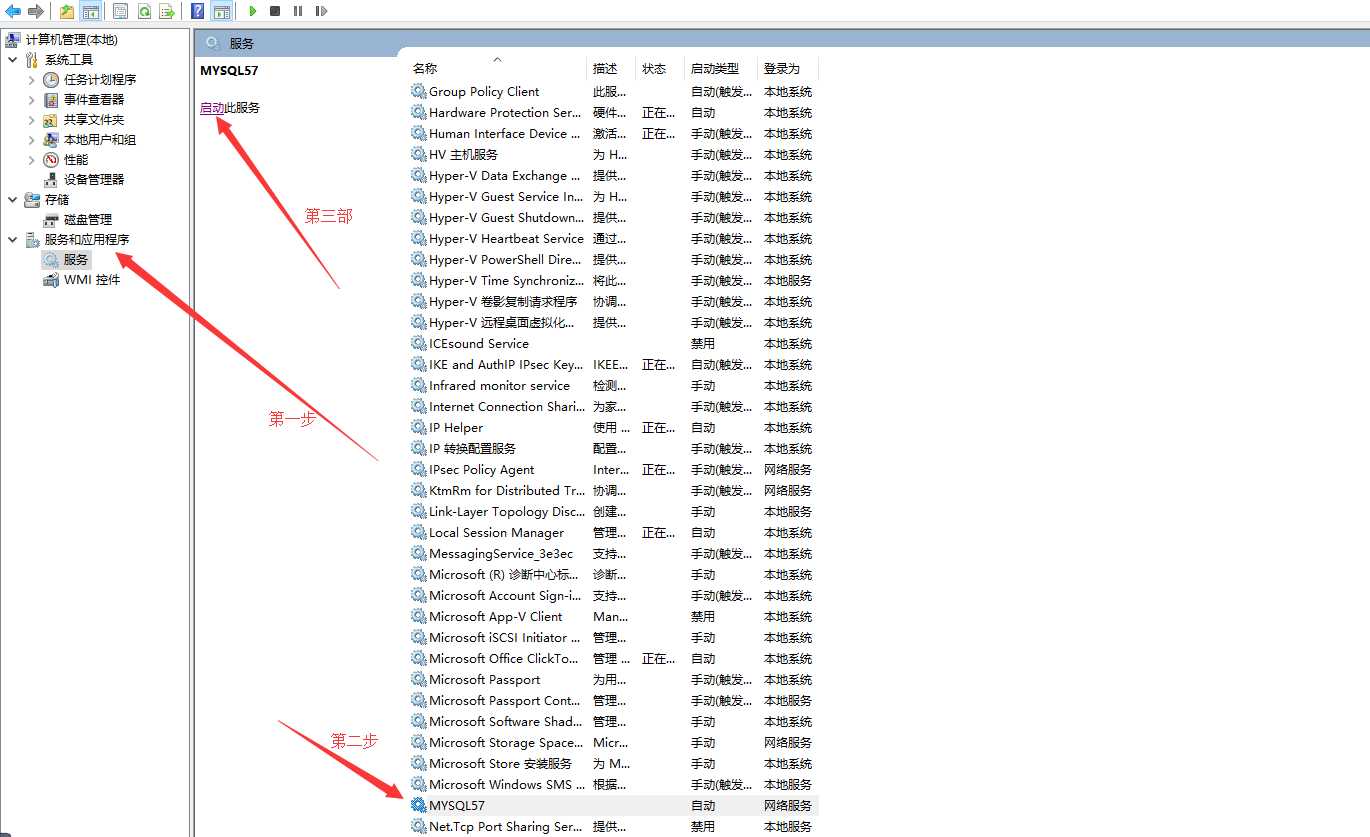Expand the 事件查看器 node chevron
This screenshot has height=837, width=1370.
(x=31, y=100)
